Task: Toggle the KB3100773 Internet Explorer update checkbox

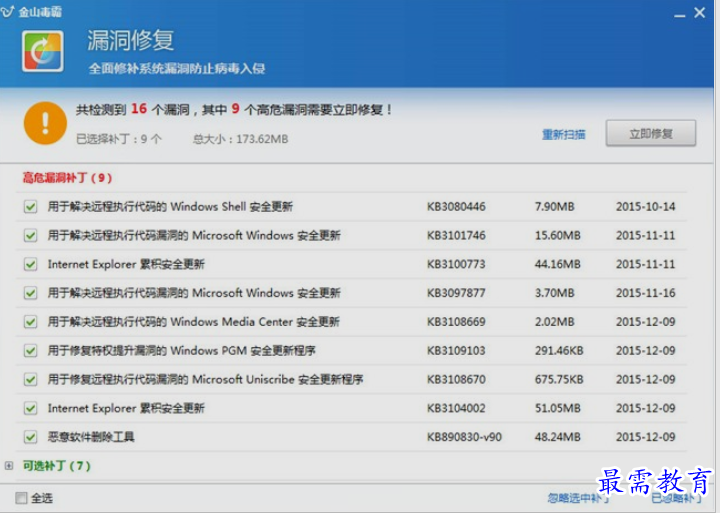Action: tap(31, 265)
